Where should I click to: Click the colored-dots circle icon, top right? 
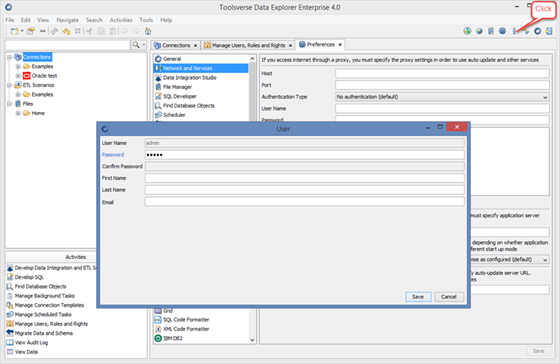click(467, 31)
